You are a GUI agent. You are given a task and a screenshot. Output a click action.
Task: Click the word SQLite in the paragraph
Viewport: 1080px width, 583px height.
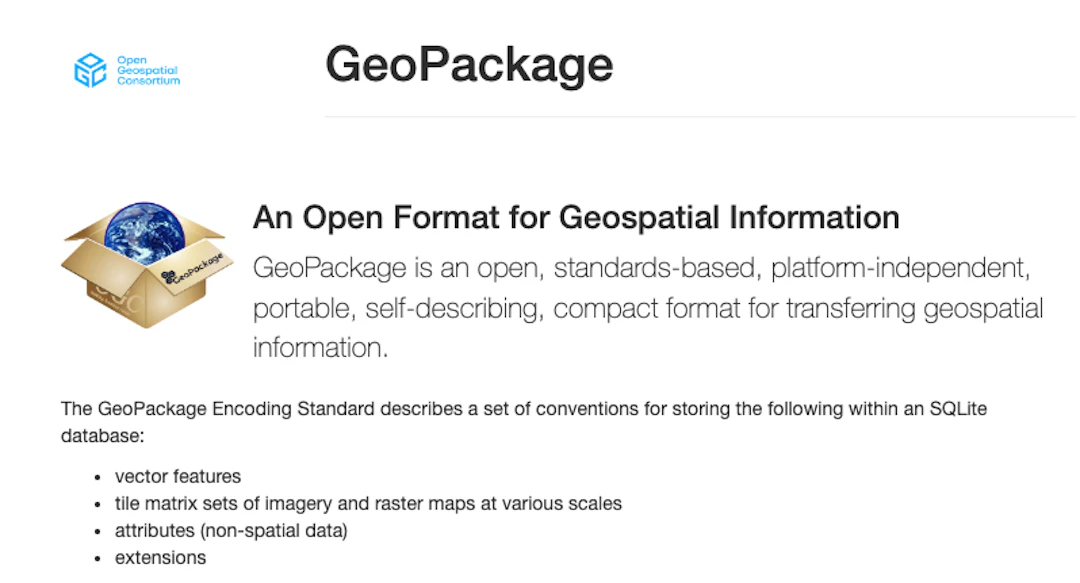tap(958, 409)
